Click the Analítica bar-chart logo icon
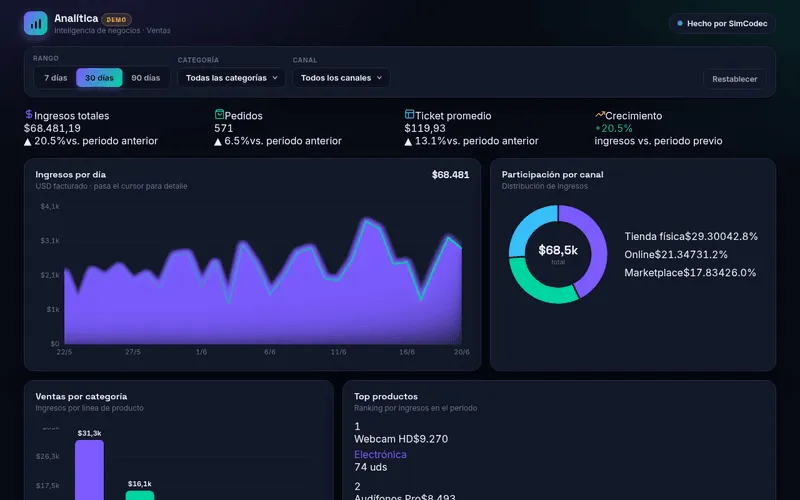800x500 pixels. pyautogui.click(x=36, y=23)
